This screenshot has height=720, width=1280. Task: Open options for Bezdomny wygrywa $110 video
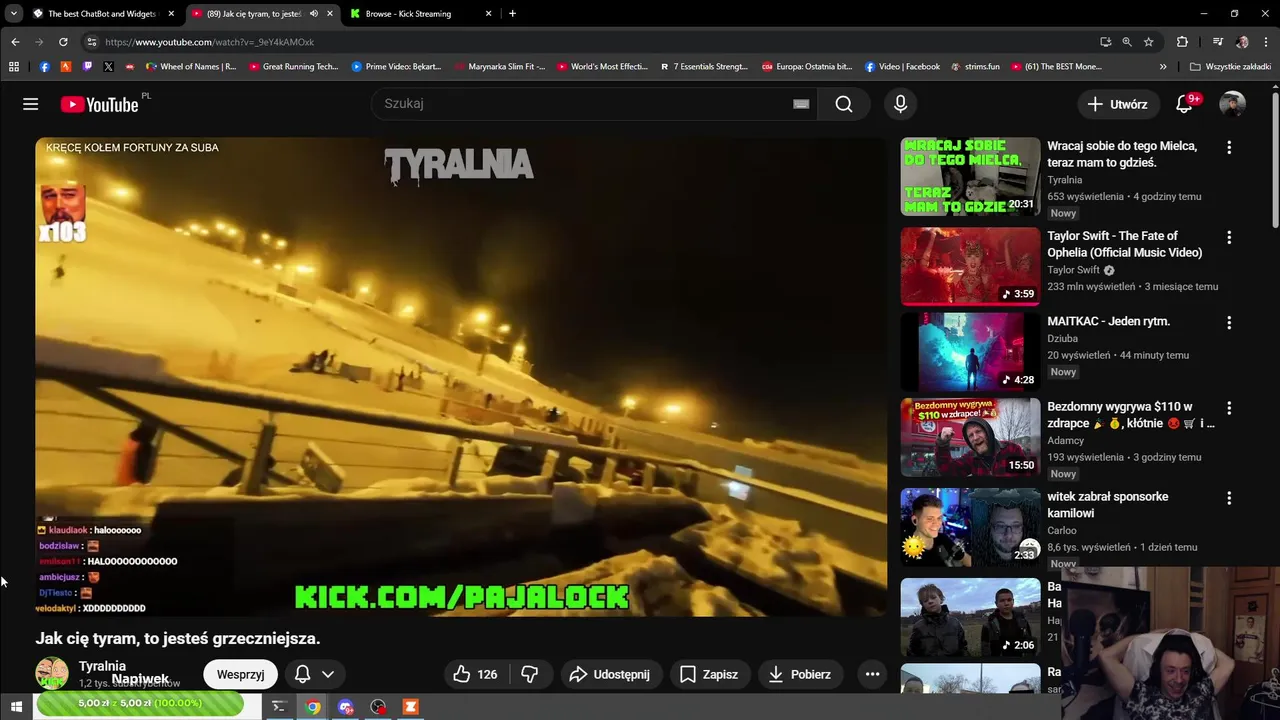(x=1229, y=408)
